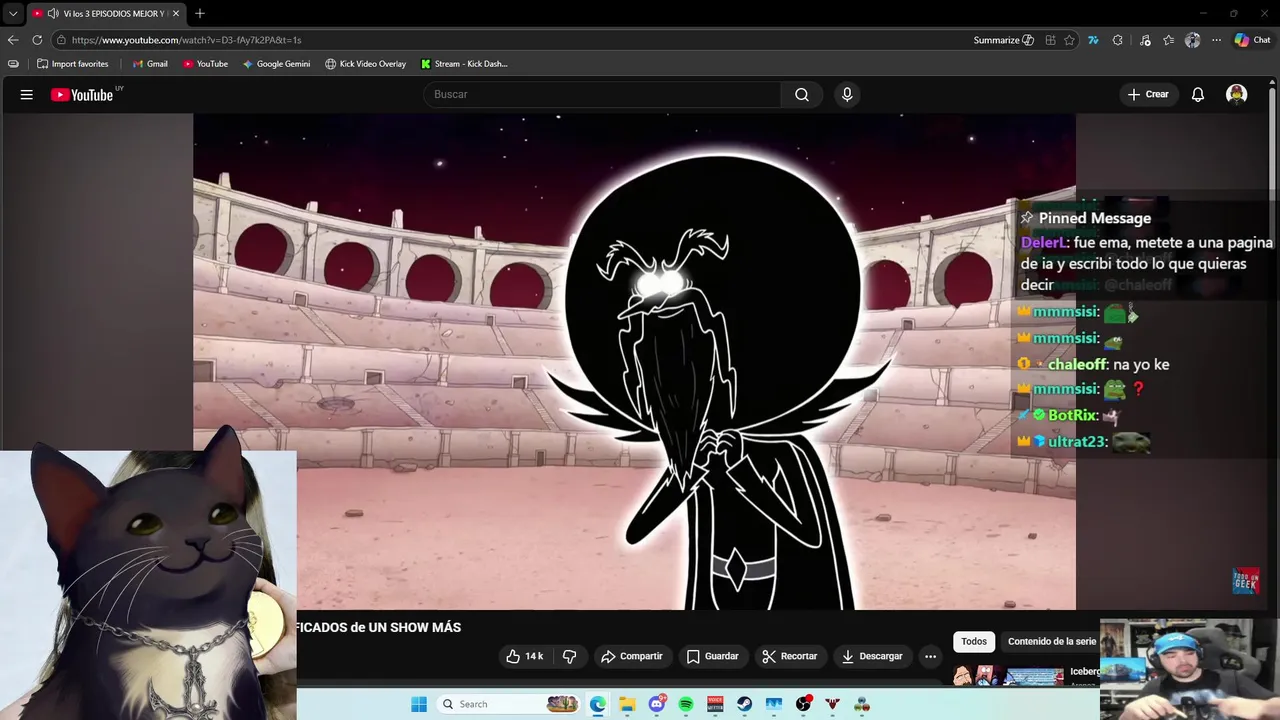Open the Windows Start menu
This screenshot has height=720, width=1280.
(x=419, y=704)
